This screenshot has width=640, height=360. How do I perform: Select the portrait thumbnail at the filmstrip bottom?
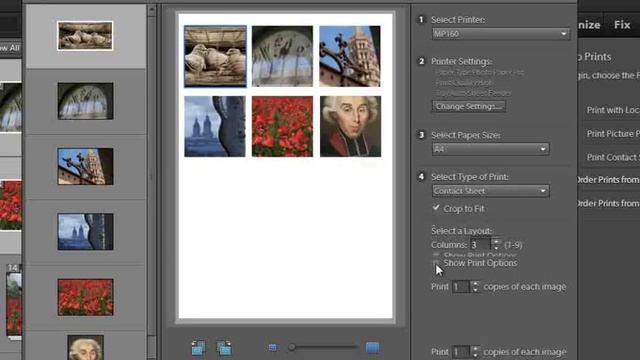(x=85, y=348)
